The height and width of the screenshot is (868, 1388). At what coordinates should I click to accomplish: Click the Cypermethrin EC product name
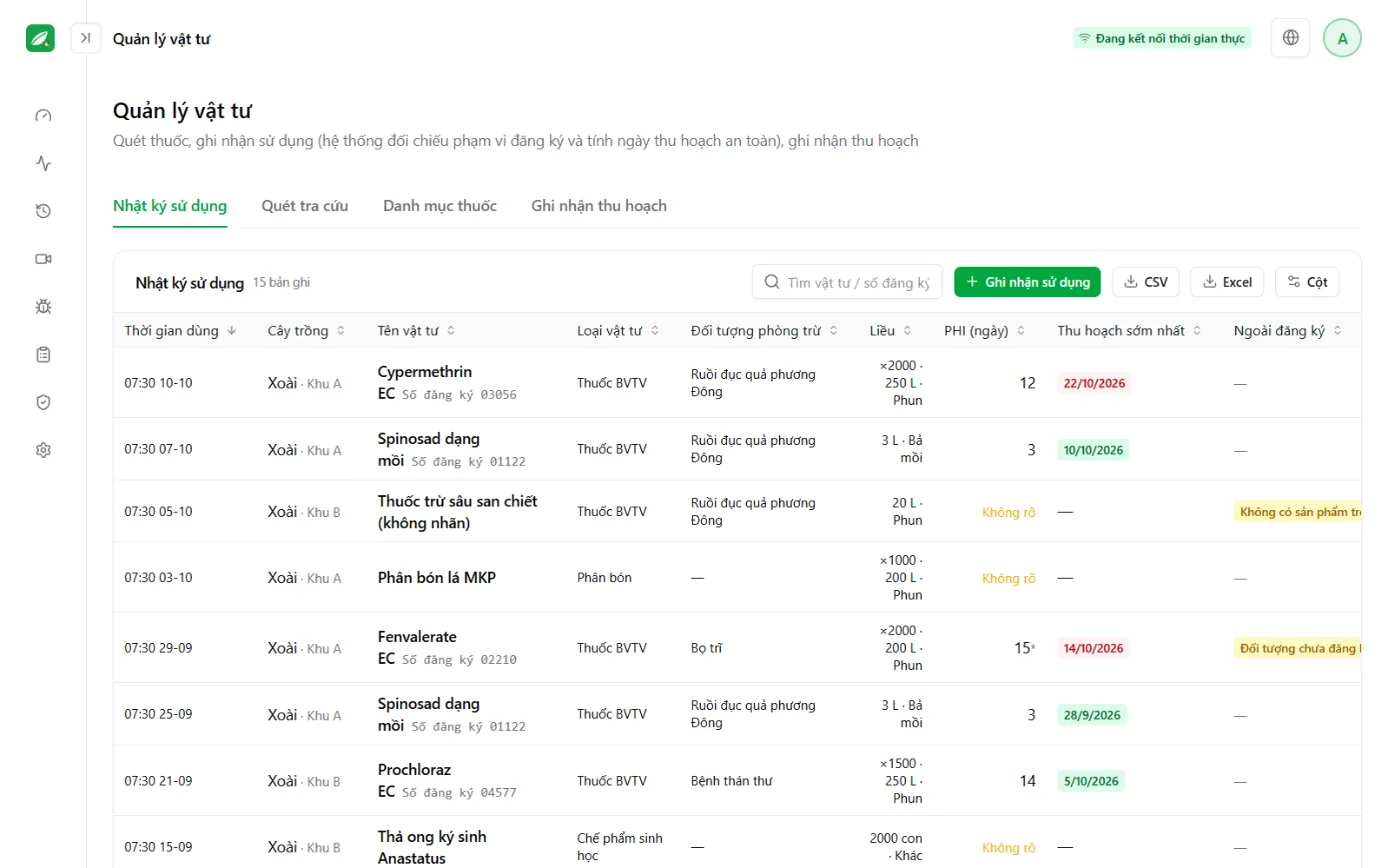point(425,382)
